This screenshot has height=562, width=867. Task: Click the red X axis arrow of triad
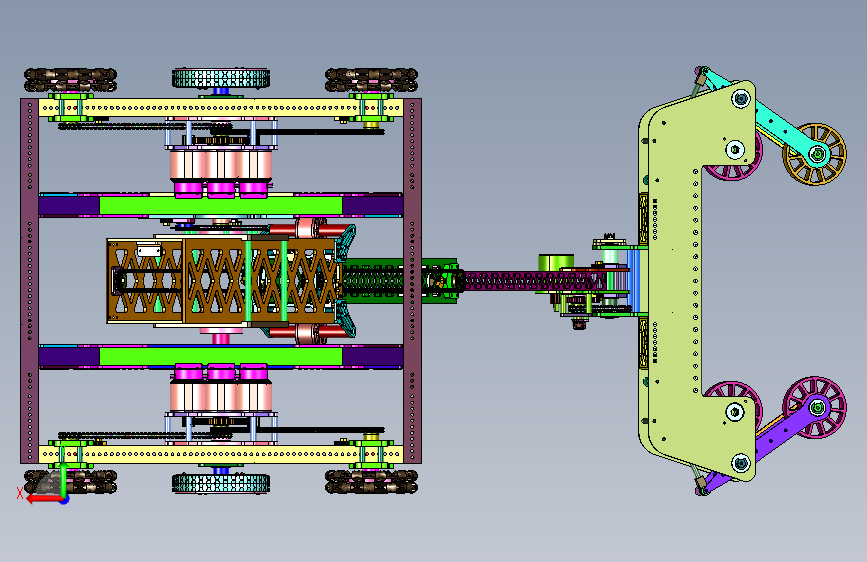[44, 499]
